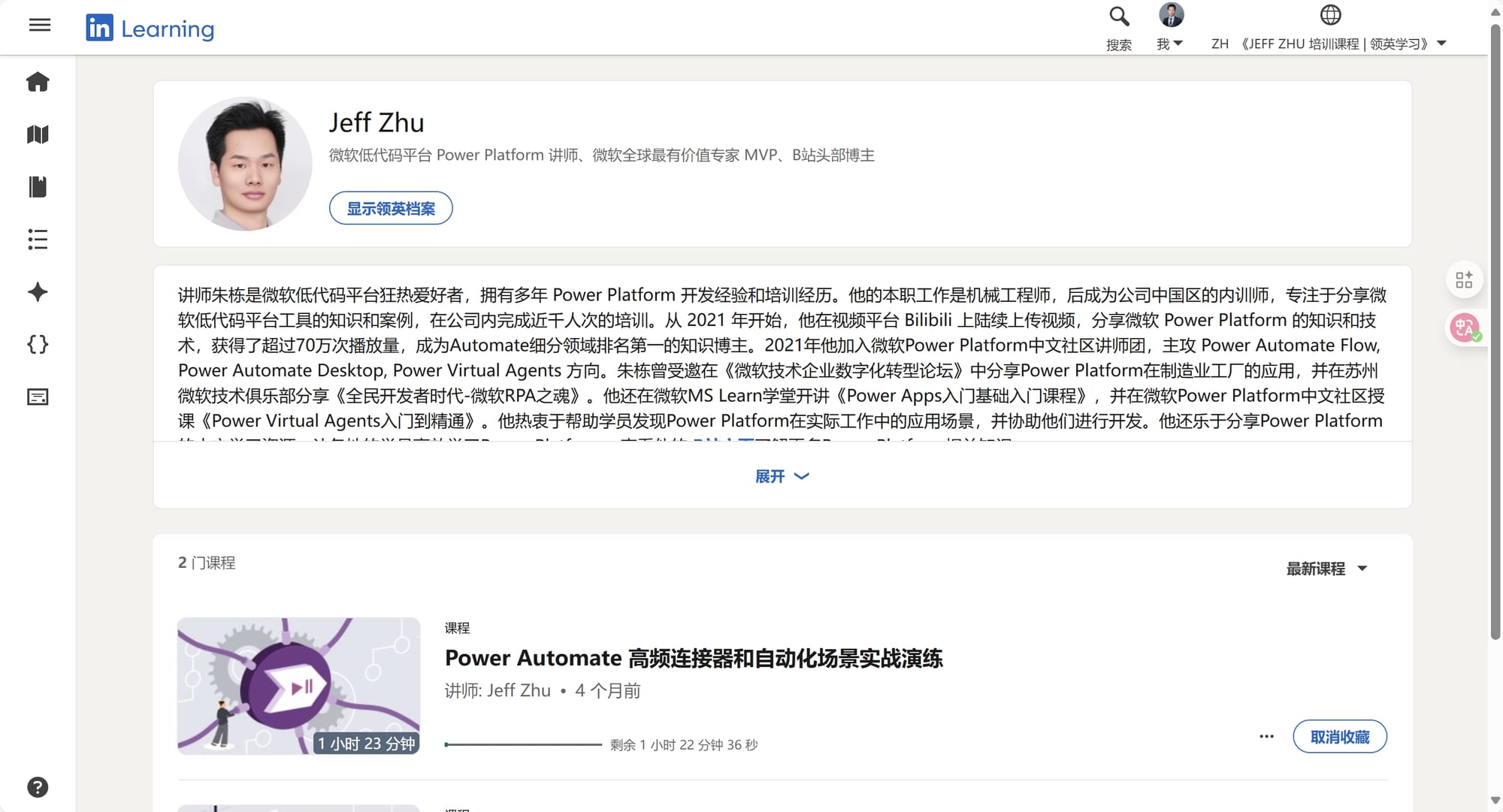Click the search magnifier icon
This screenshot has height=812, width=1503.
(x=1119, y=17)
